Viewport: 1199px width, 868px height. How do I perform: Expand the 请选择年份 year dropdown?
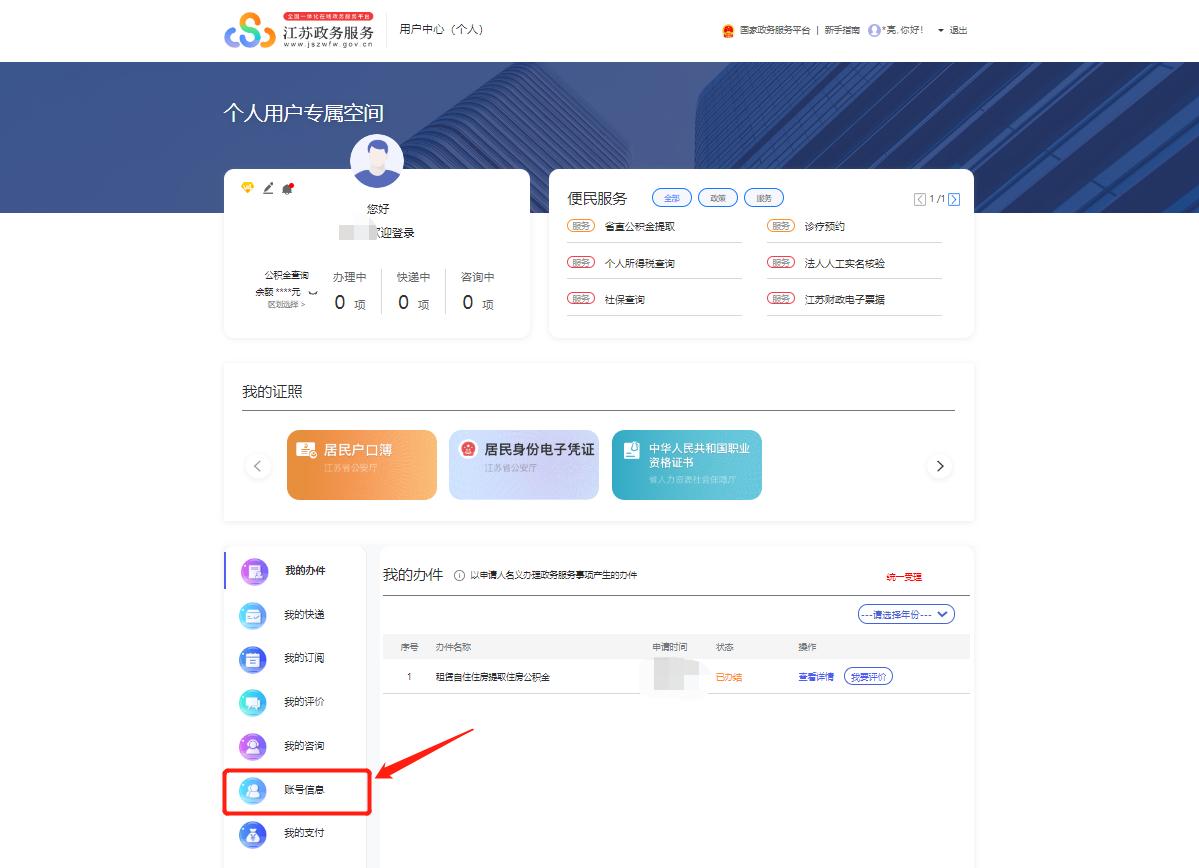906,614
